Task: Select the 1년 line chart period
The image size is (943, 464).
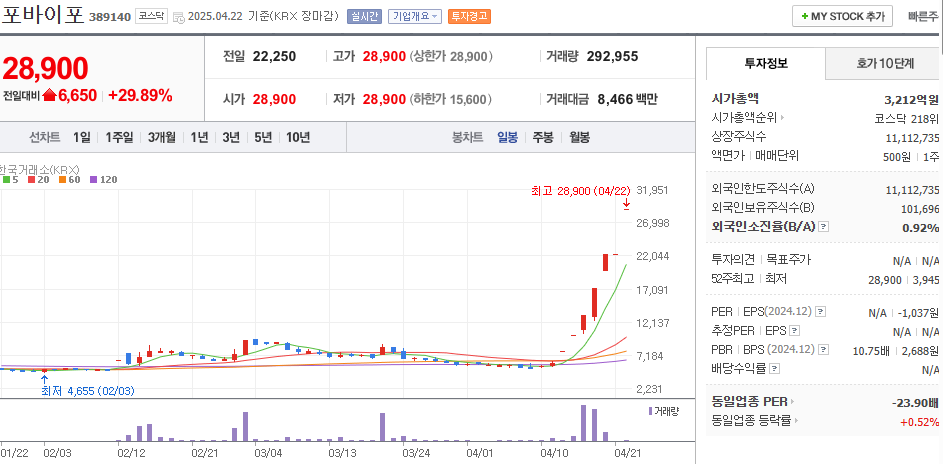Action: 199,137
